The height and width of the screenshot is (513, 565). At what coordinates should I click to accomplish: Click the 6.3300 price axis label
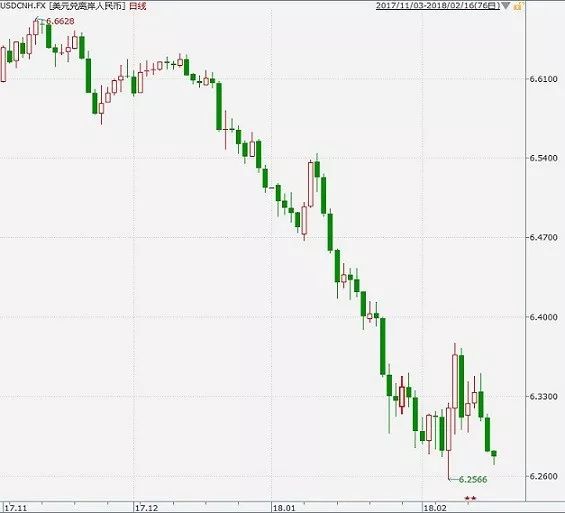point(543,396)
